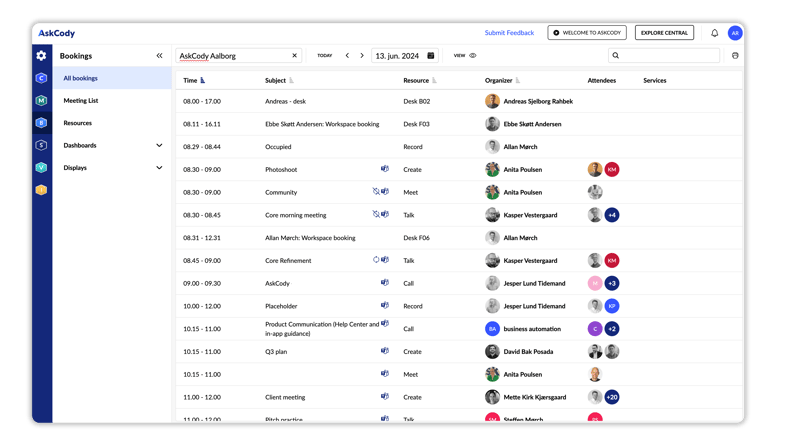
Task: Click the Teams icon on Photoshoot row
Action: tap(385, 169)
